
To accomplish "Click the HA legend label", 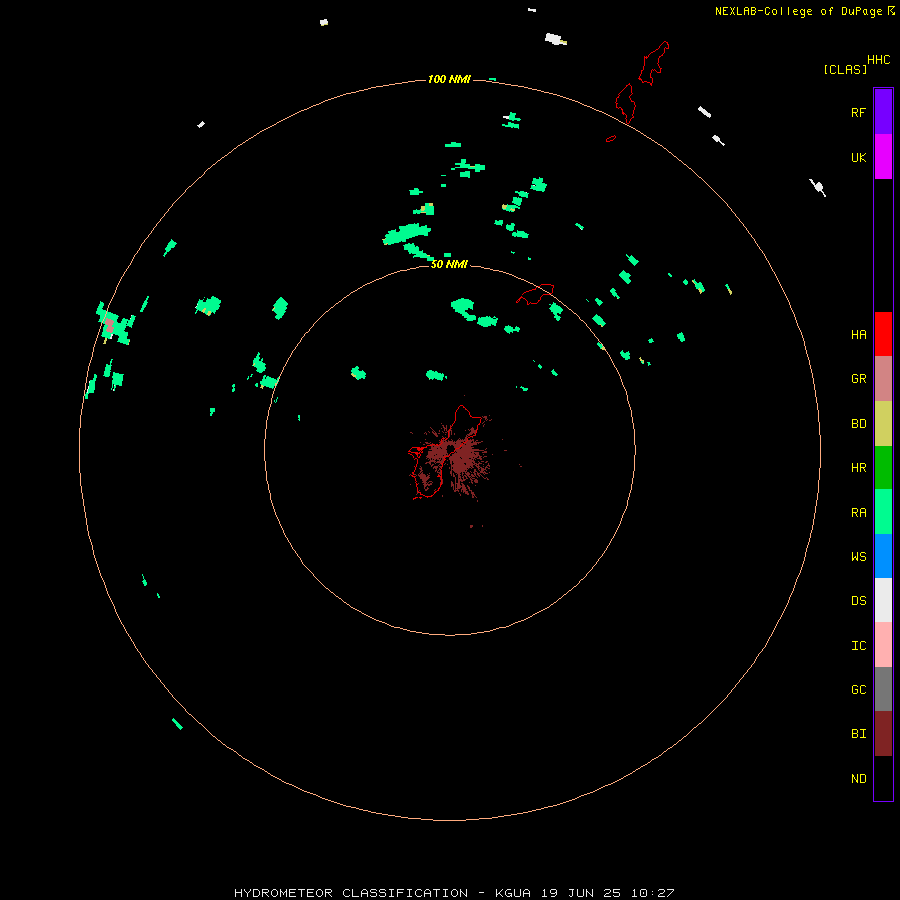I will [x=858, y=335].
